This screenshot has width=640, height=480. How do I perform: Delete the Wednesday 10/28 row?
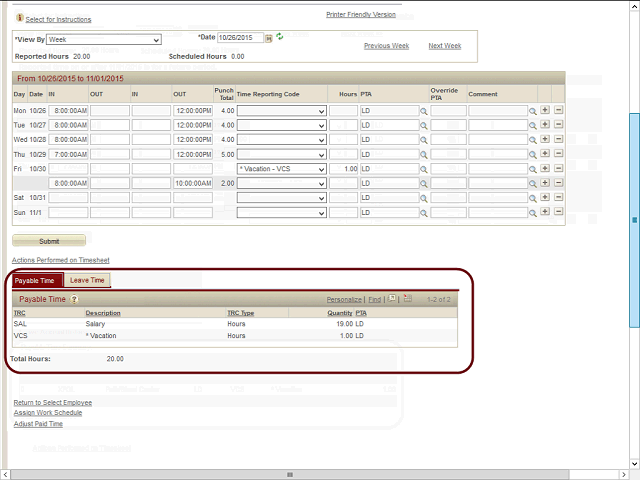(558, 140)
